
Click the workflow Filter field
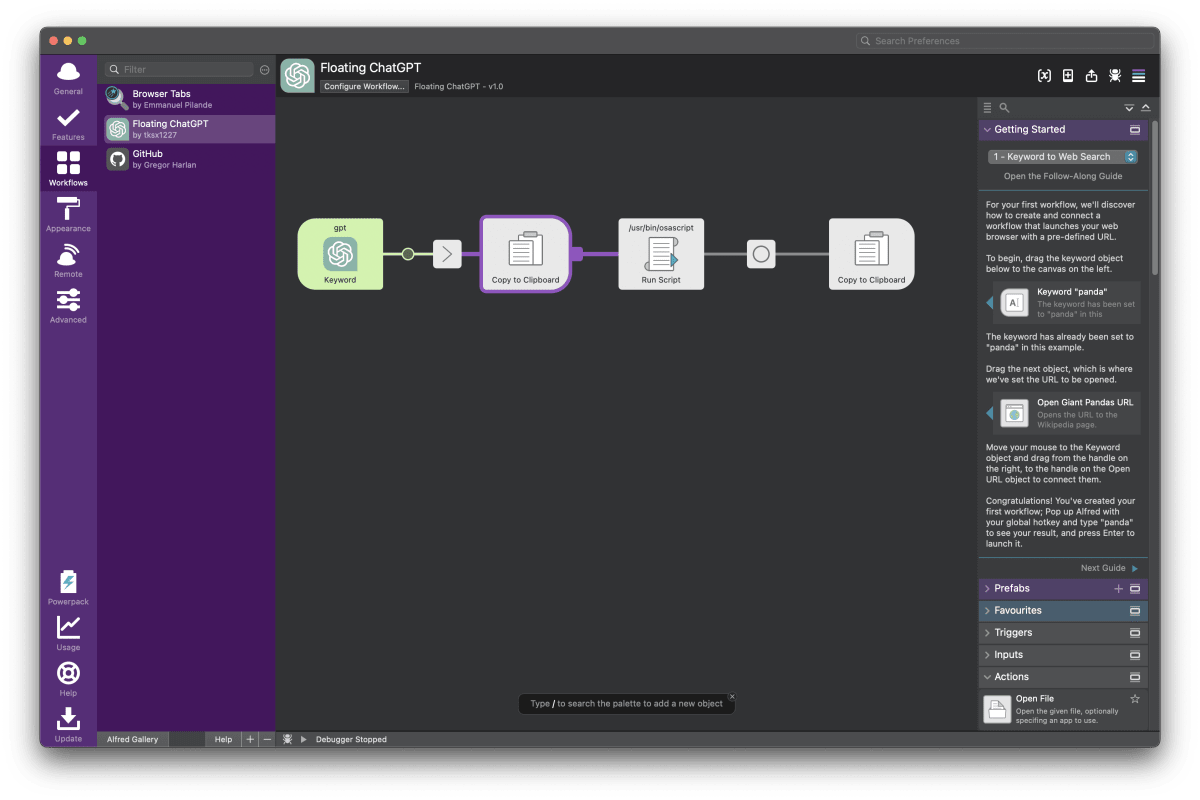pyautogui.click(x=180, y=70)
